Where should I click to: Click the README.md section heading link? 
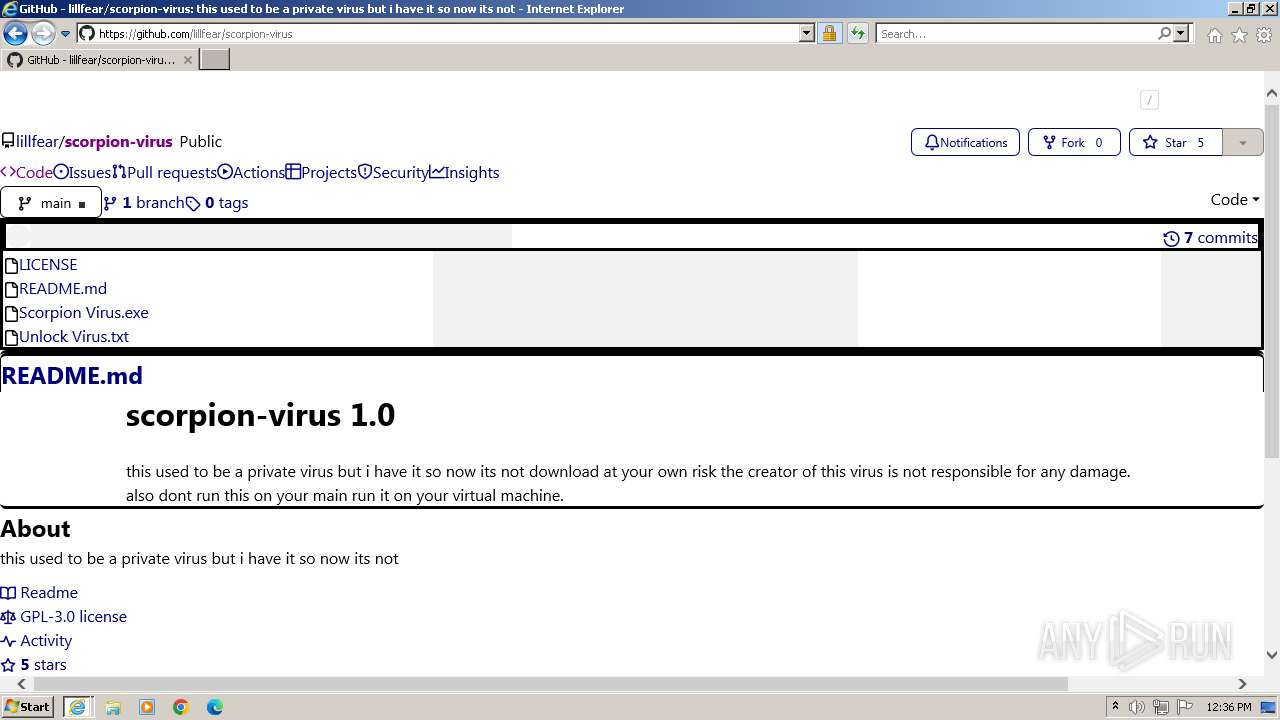pos(72,375)
